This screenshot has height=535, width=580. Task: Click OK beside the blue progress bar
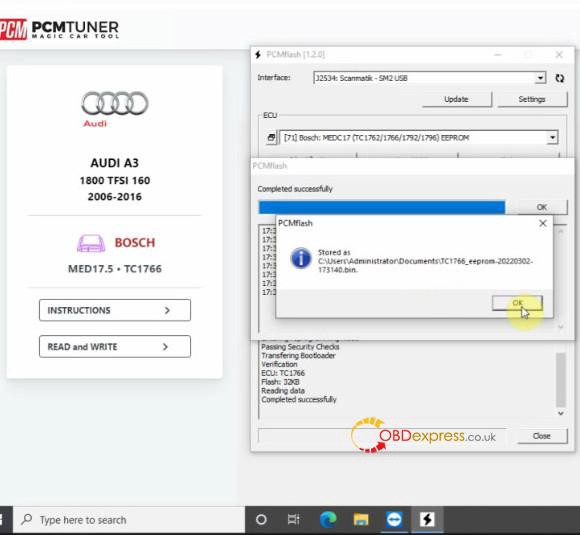tap(542, 207)
